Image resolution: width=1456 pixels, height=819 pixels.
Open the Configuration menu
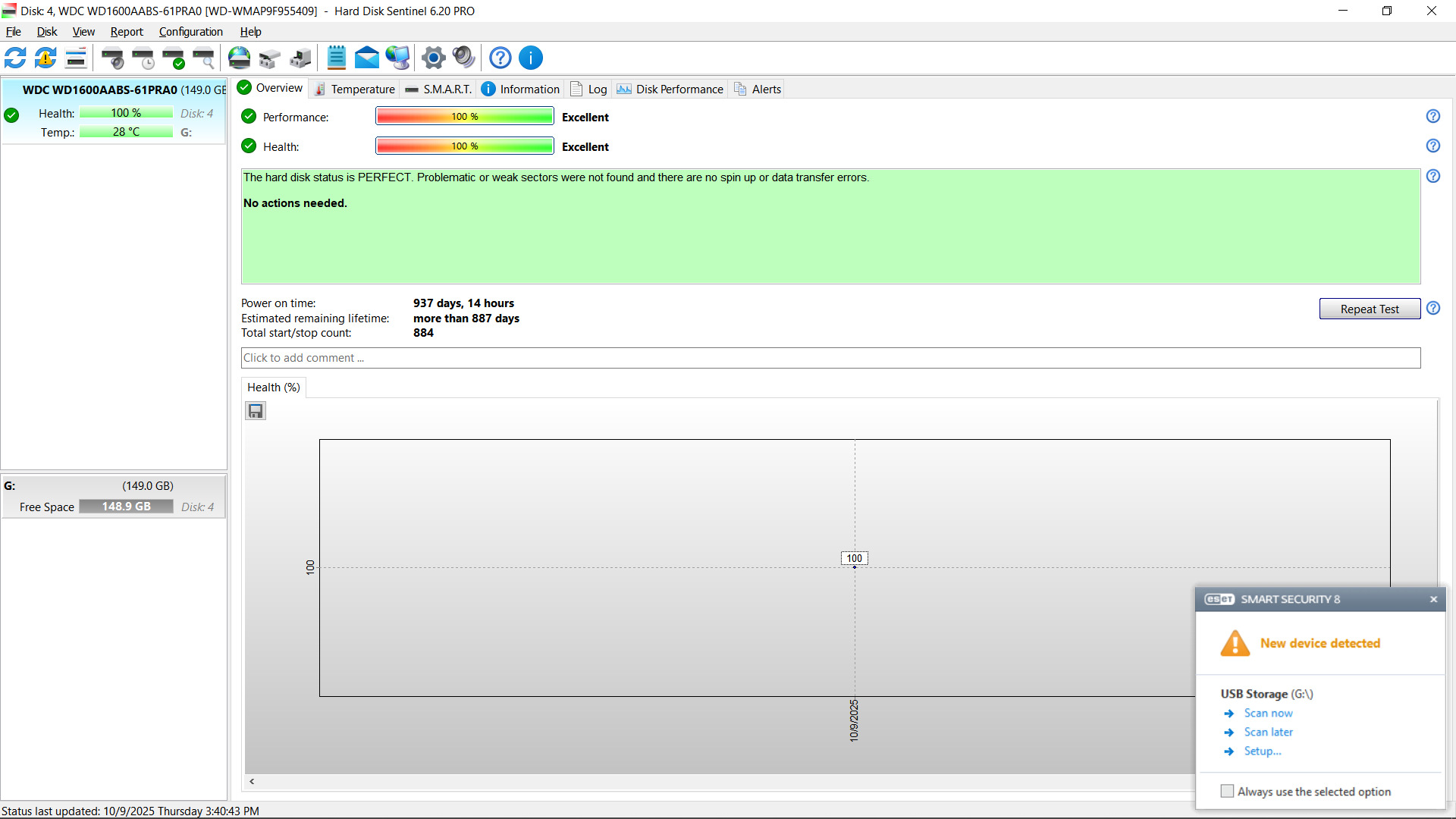point(190,32)
